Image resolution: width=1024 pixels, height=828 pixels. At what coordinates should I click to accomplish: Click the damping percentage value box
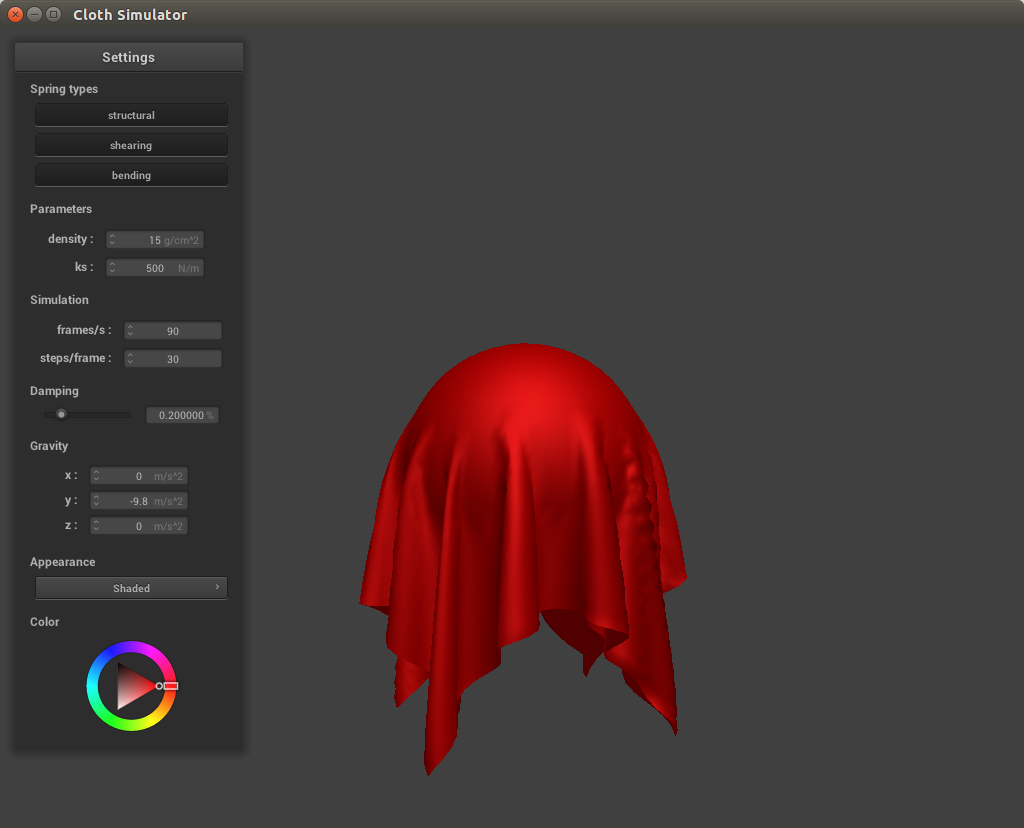point(182,415)
